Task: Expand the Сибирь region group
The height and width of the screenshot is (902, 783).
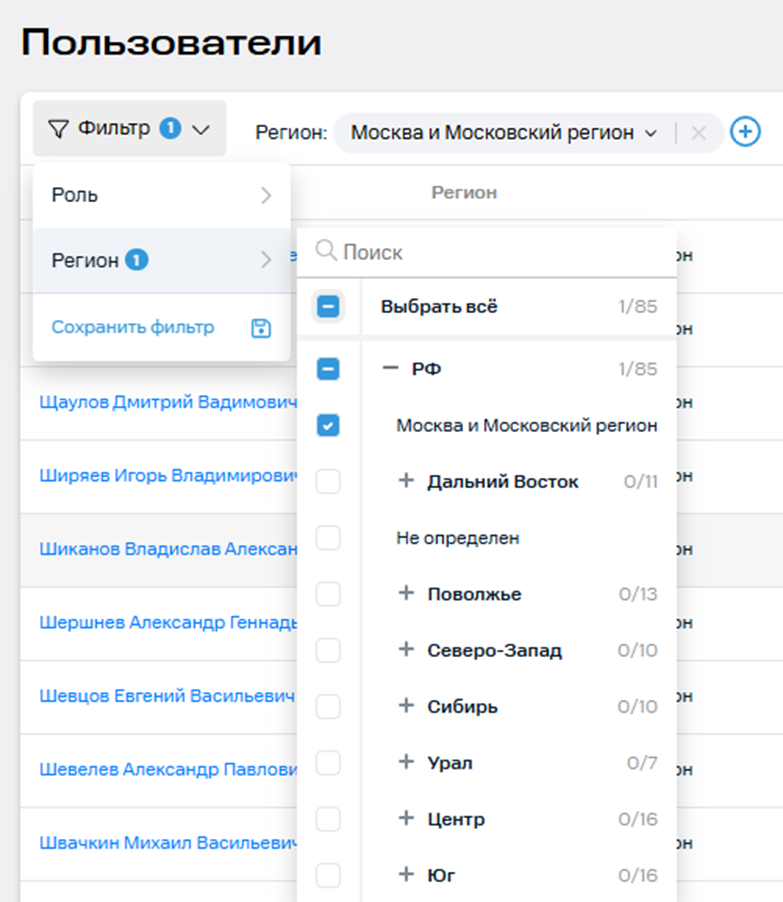Action: tap(406, 706)
